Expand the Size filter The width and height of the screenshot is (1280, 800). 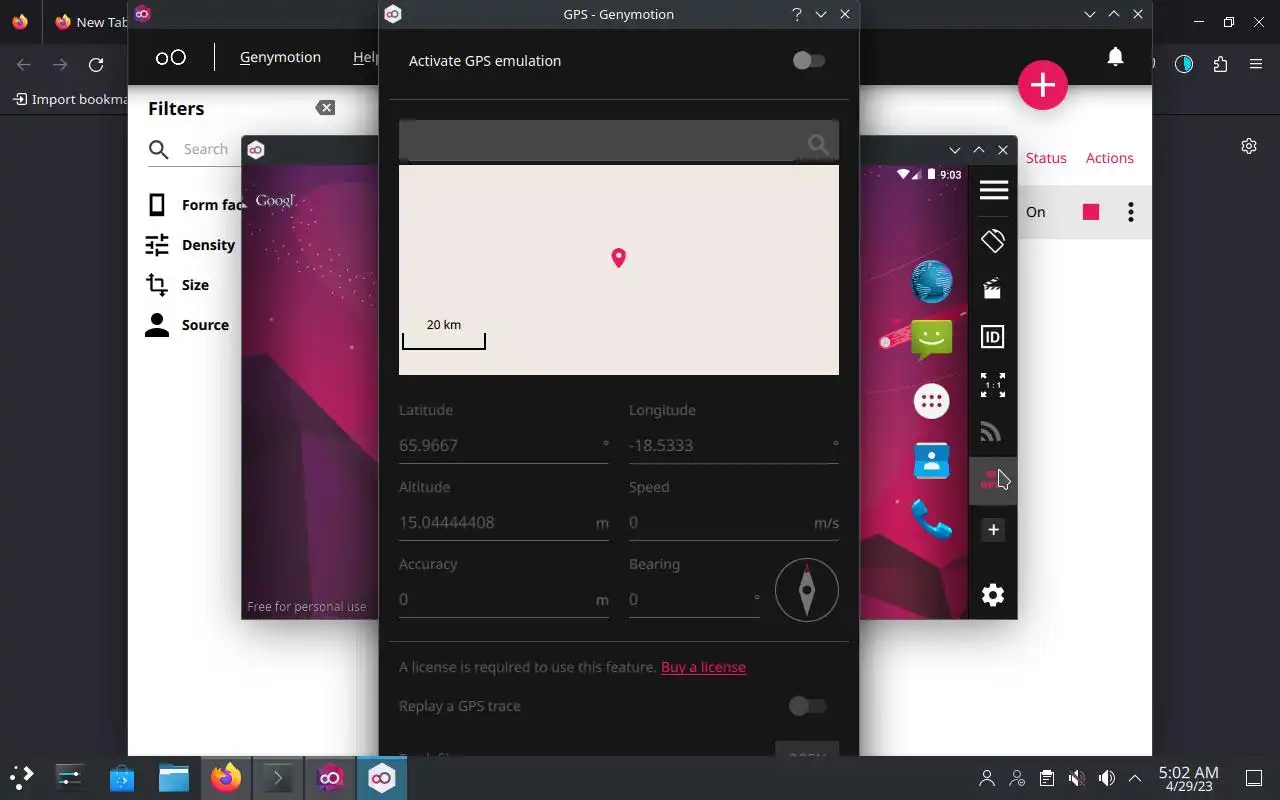tap(177, 285)
